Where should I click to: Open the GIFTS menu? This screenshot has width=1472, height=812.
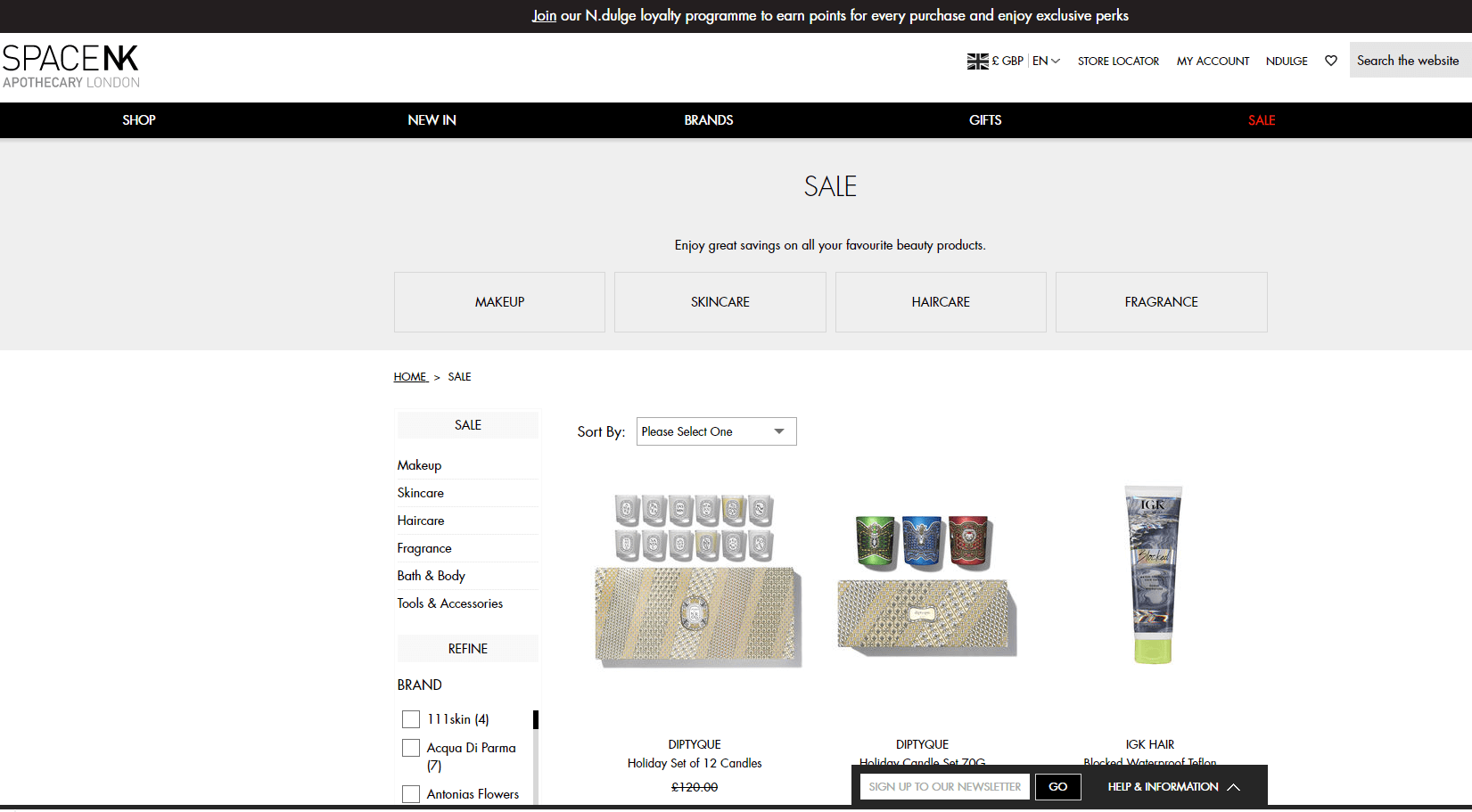[x=985, y=120]
